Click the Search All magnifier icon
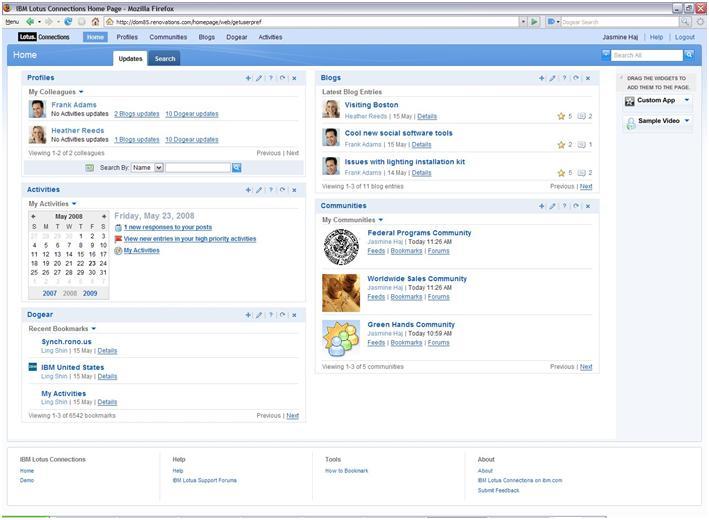The width and height of the screenshot is (709, 520). [x=689, y=55]
